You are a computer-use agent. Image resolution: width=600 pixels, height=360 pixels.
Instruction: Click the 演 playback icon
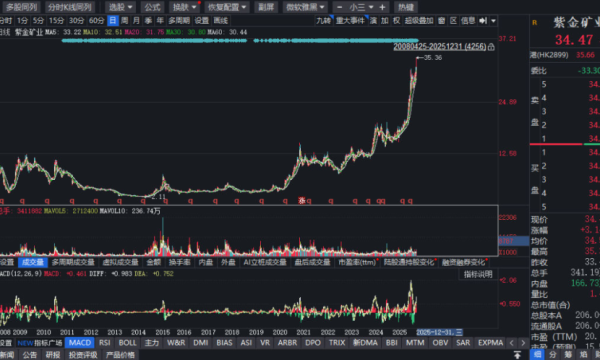373,20
